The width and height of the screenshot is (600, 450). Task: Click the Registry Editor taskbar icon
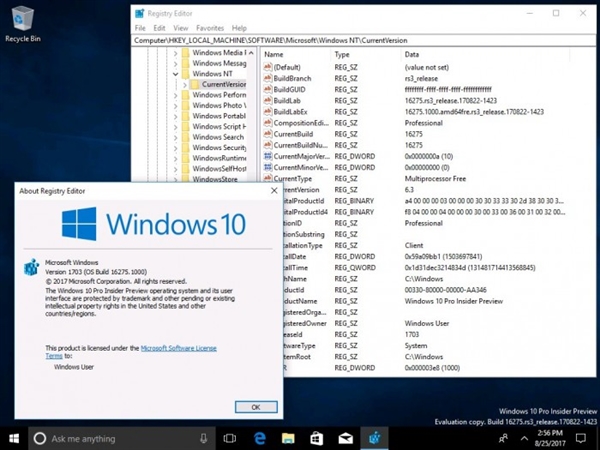pos(374,438)
